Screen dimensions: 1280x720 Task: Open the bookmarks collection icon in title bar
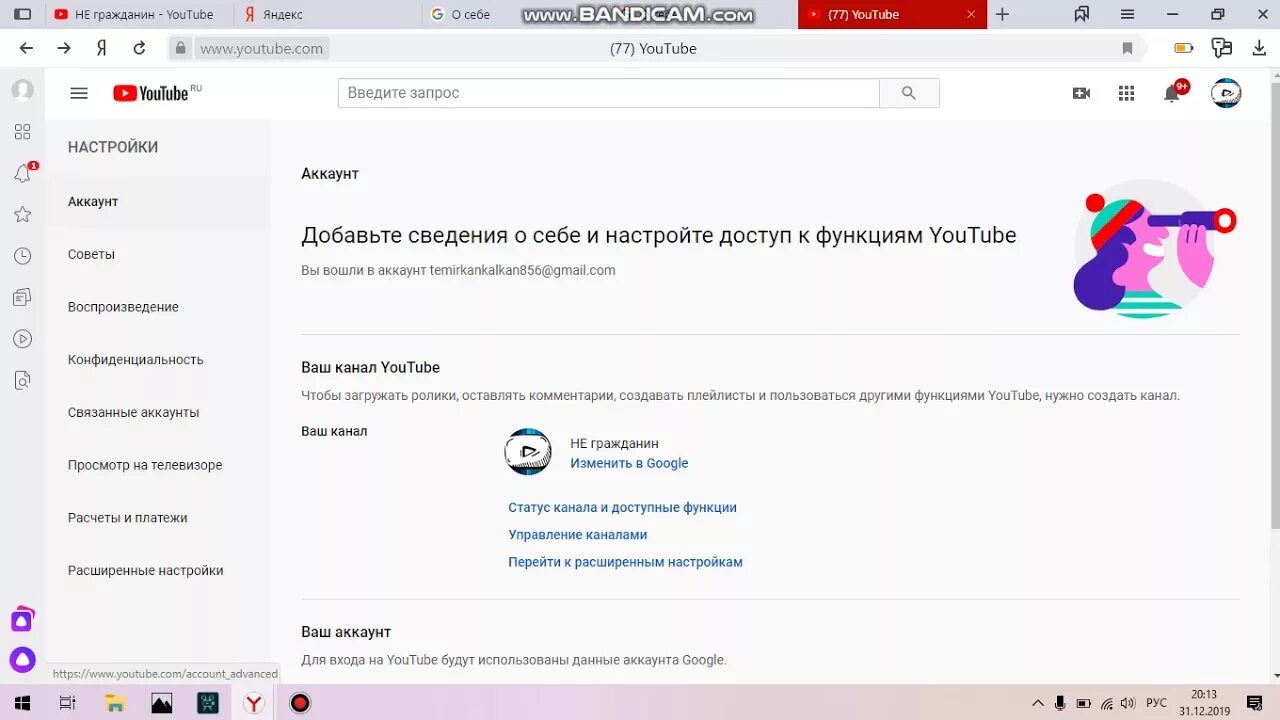[x=1081, y=14]
